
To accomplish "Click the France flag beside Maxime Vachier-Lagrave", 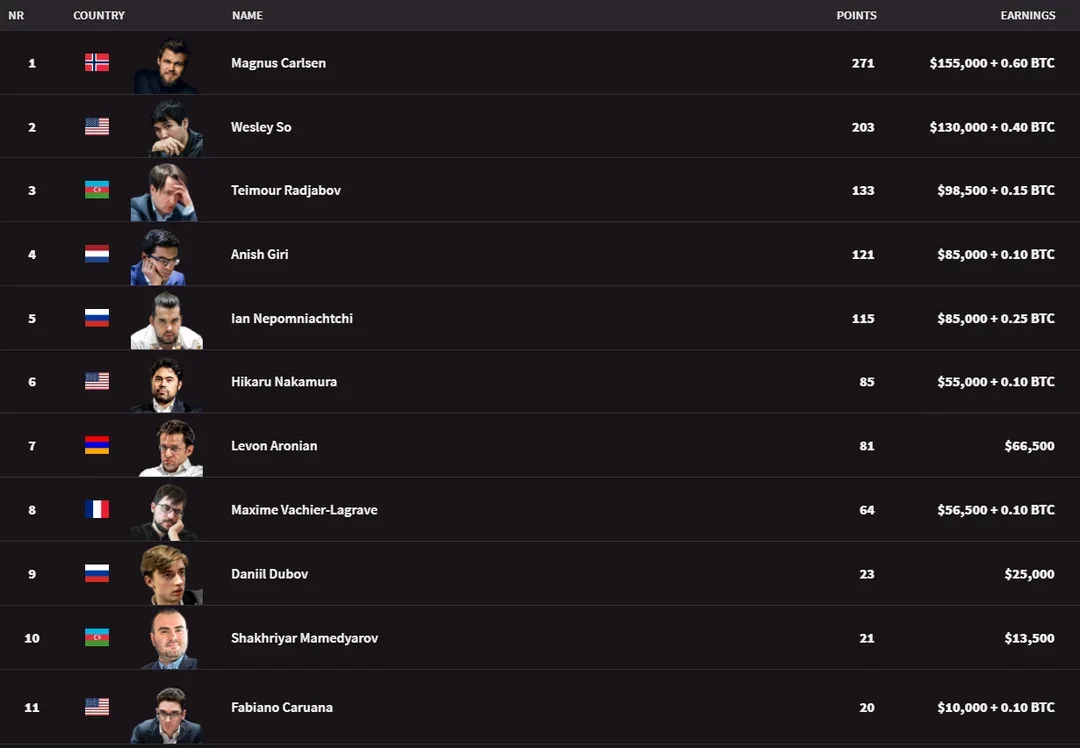I will 97,509.
